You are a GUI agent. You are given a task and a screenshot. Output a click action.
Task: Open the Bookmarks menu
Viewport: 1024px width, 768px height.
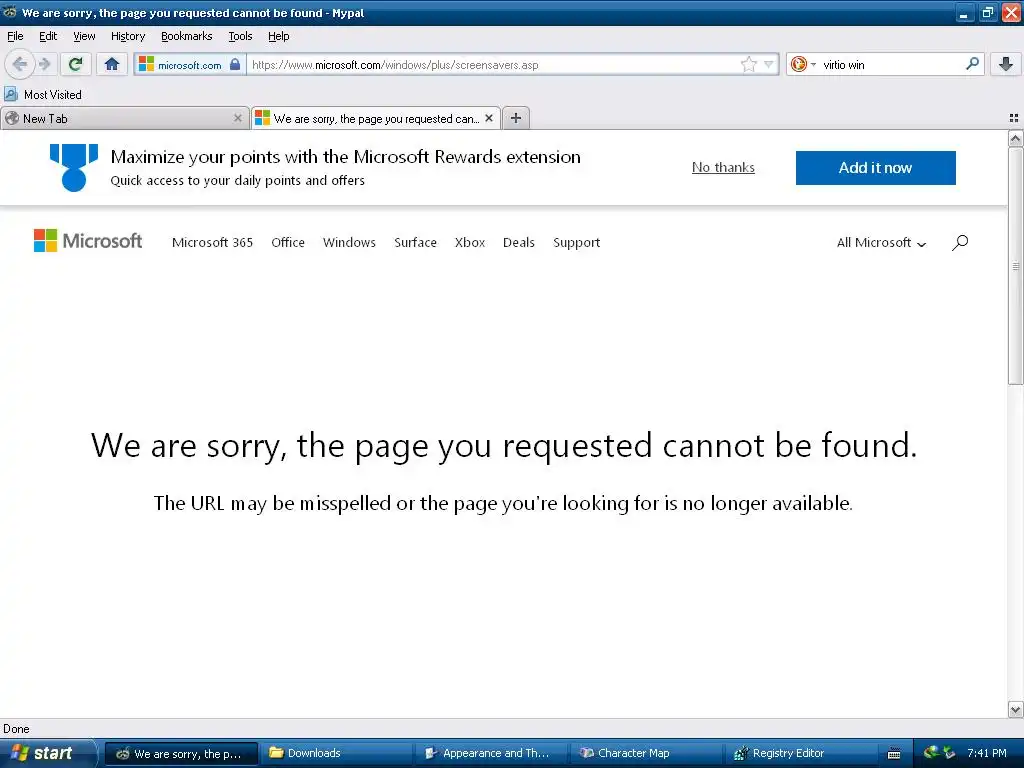click(187, 36)
